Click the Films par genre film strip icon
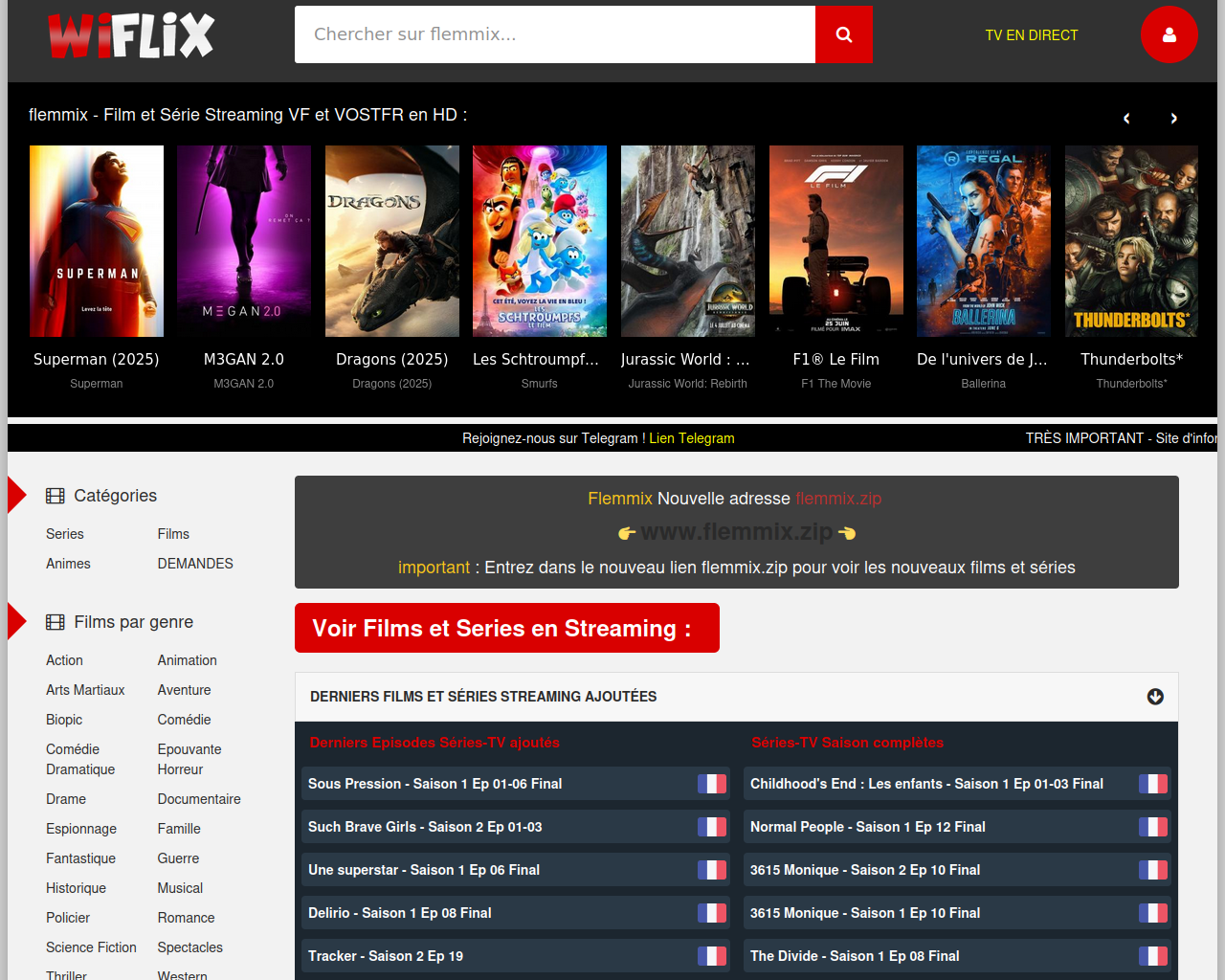This screenshot has width=1225, height=980. pyautogui.click(x=56, y=622)
